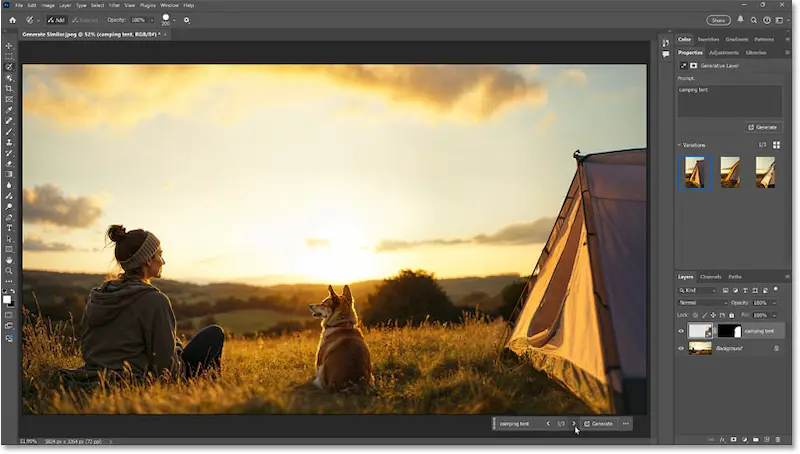Select the Eyedropper tool
Image resolution: width=800 pixels, height=454 pixels.
click(9, 110)
